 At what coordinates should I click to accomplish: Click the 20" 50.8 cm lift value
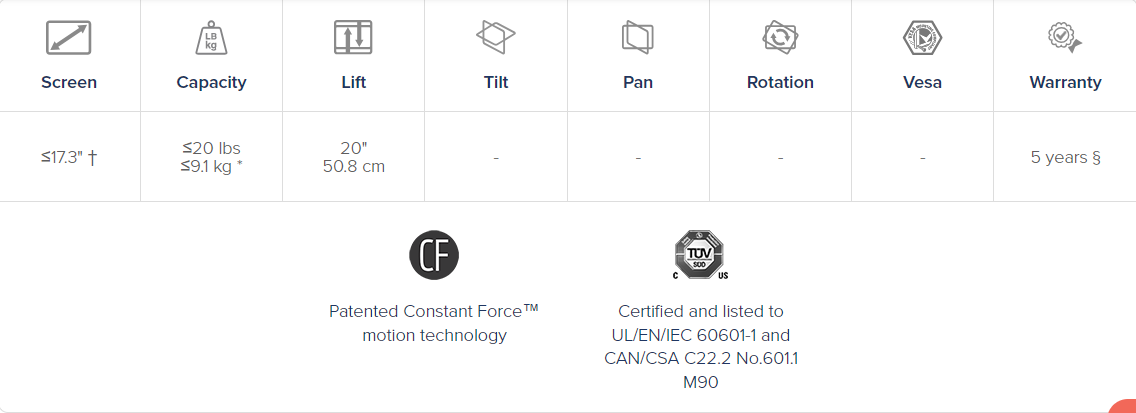click(x=354, y=157)
